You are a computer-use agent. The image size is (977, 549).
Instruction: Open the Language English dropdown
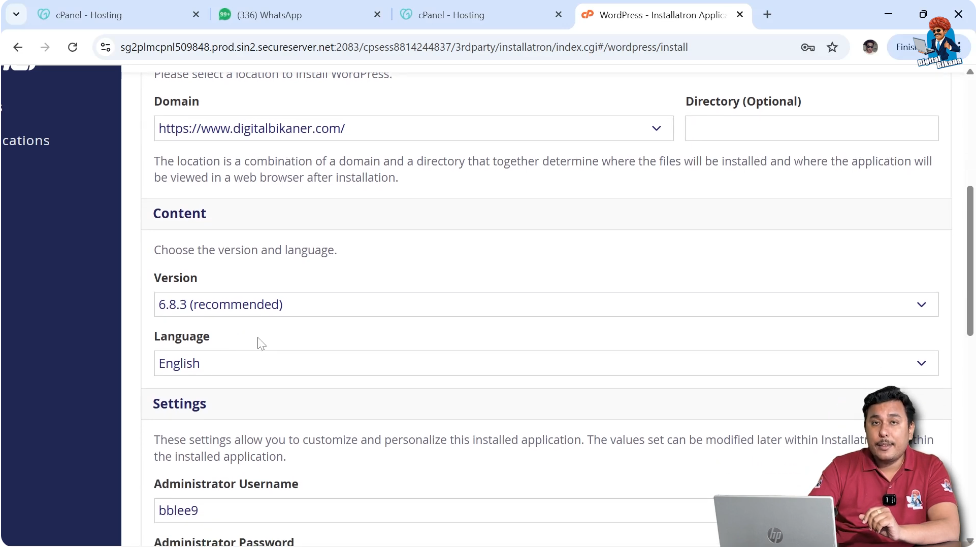(x=546, y=363)
